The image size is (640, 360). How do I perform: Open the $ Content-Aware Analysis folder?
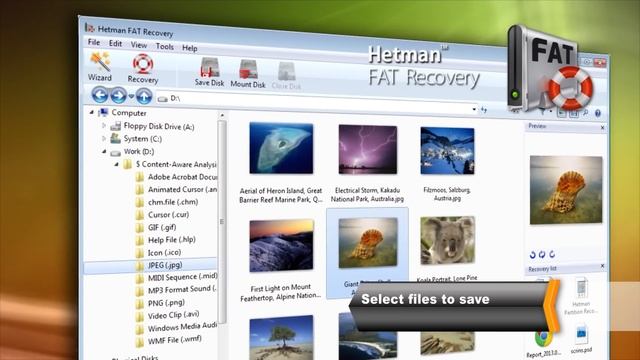tap(176, 164)
